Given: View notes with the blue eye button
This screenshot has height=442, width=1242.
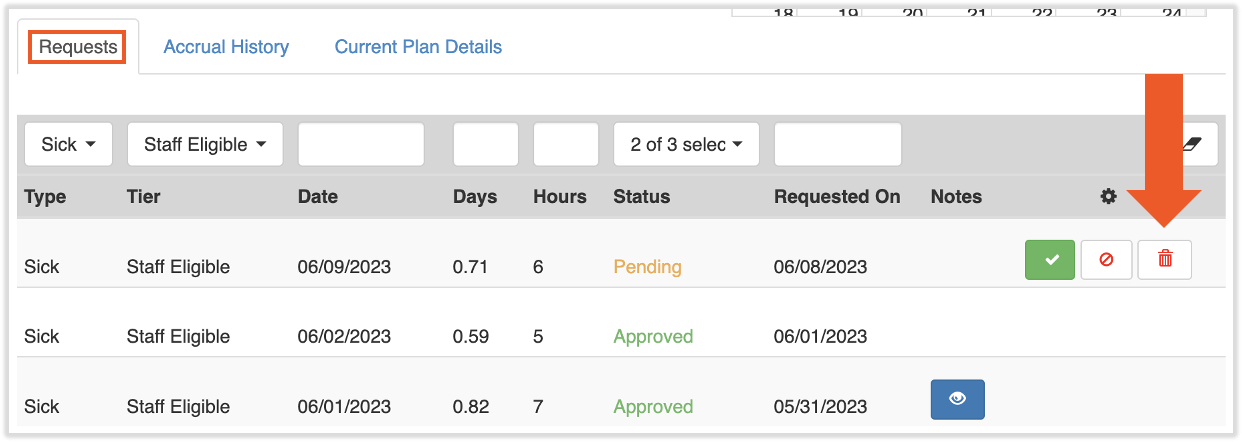Looking at the screenshot, I should [x=957, y=399].
